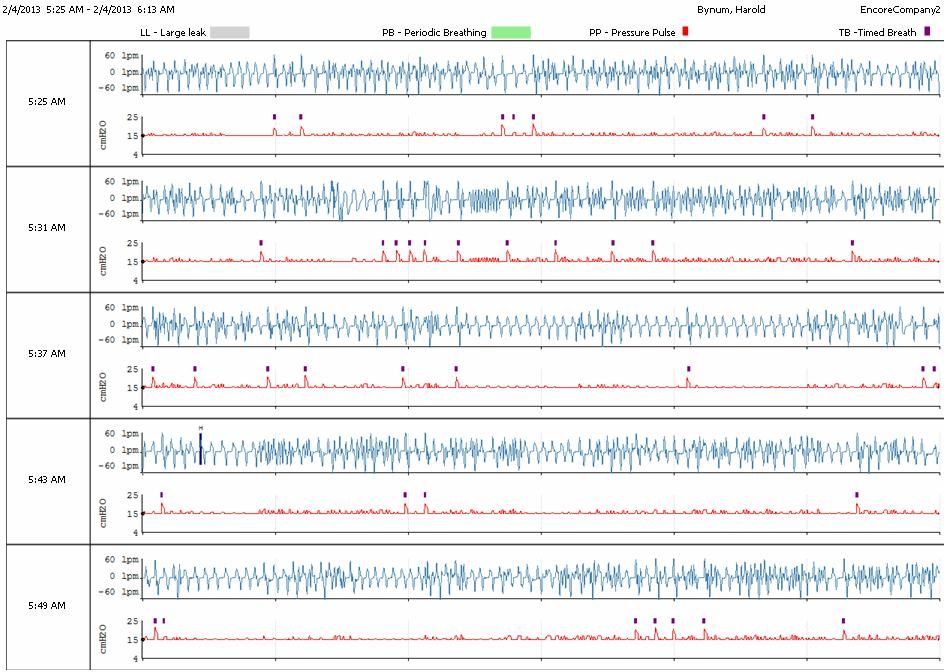Click the first timed breath marker in the 5:25 AM row

point(275,116)
